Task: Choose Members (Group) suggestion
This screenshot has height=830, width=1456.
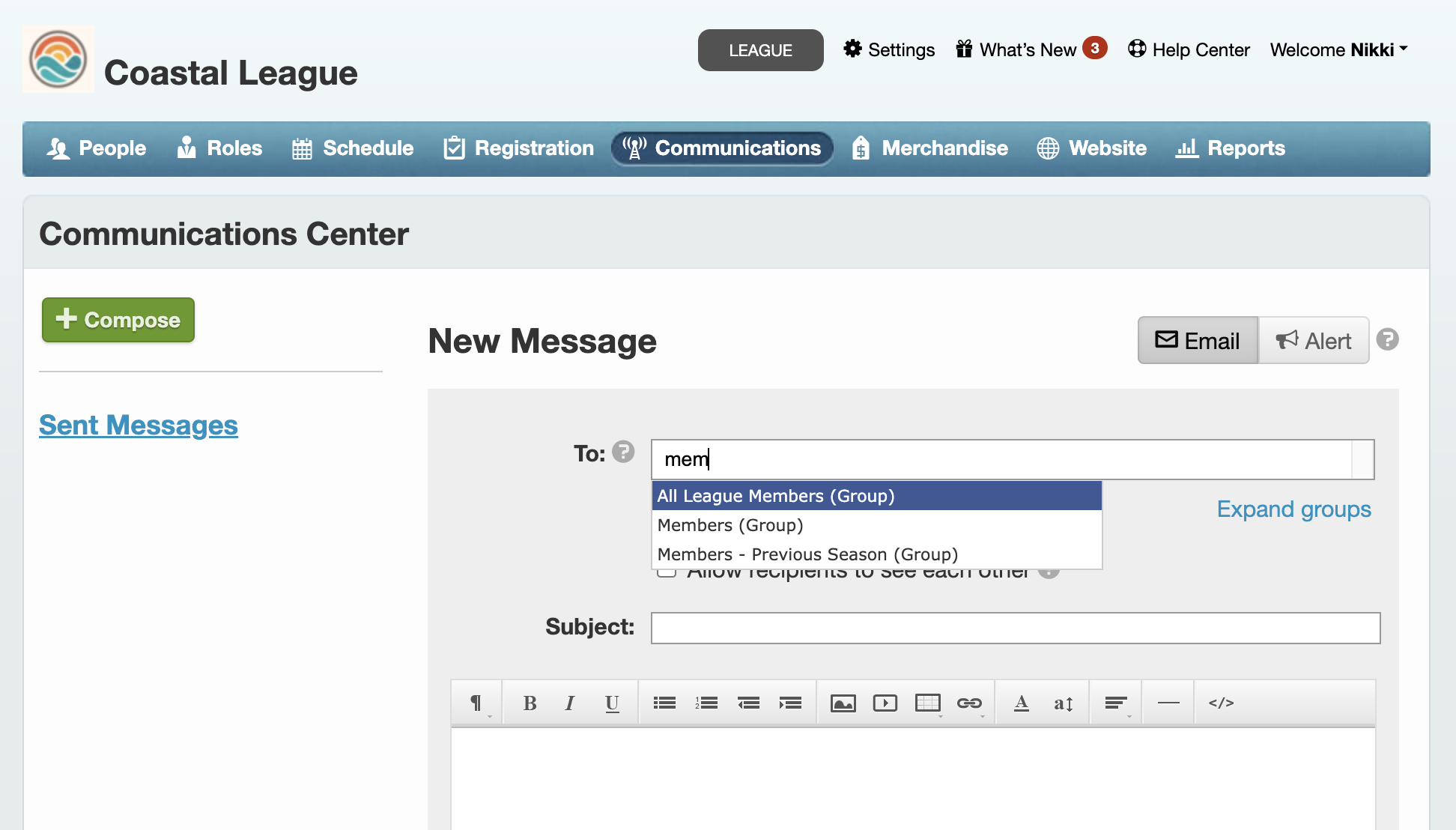Action: [877, 525]
